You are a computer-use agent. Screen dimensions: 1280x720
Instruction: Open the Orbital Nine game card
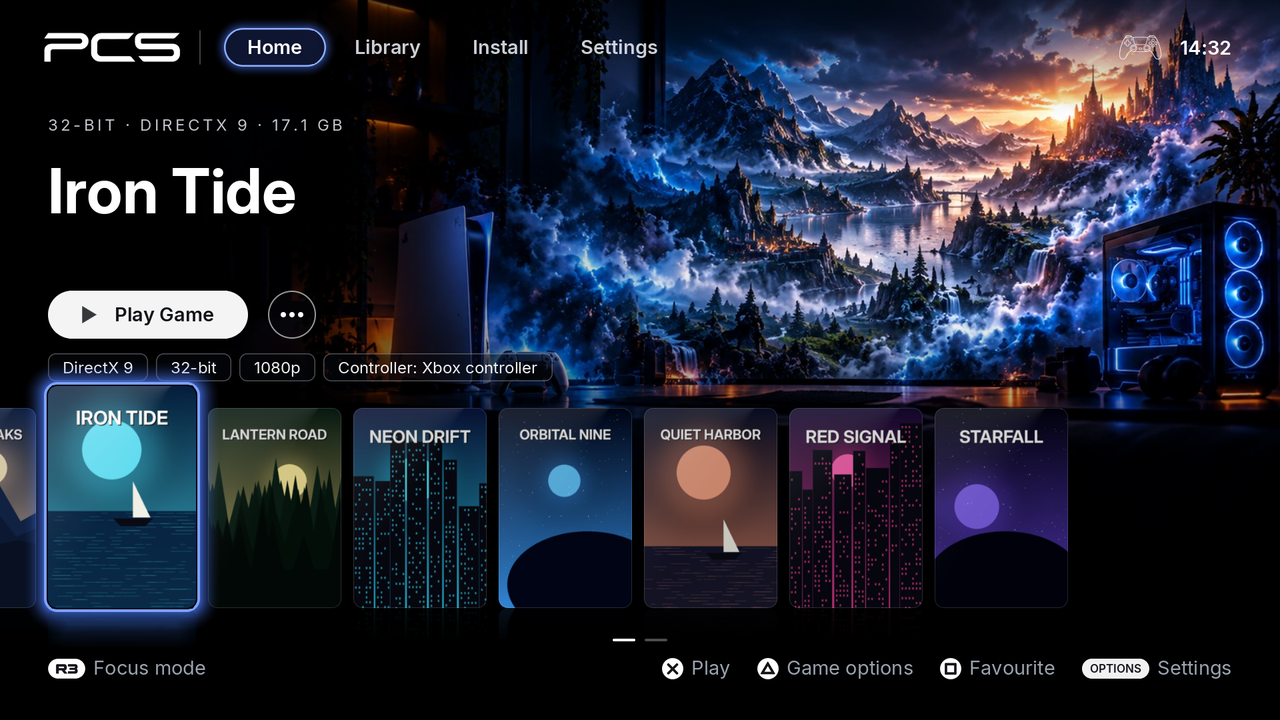pyautogui.click(x=565, y=508)
